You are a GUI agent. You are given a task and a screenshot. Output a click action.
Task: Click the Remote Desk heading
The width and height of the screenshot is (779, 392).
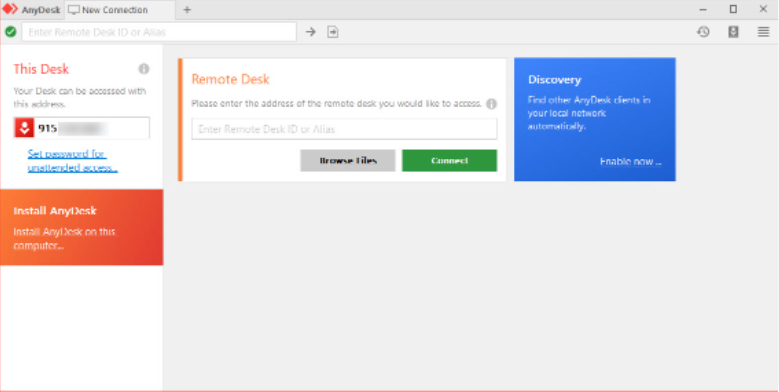click(231, 79)
